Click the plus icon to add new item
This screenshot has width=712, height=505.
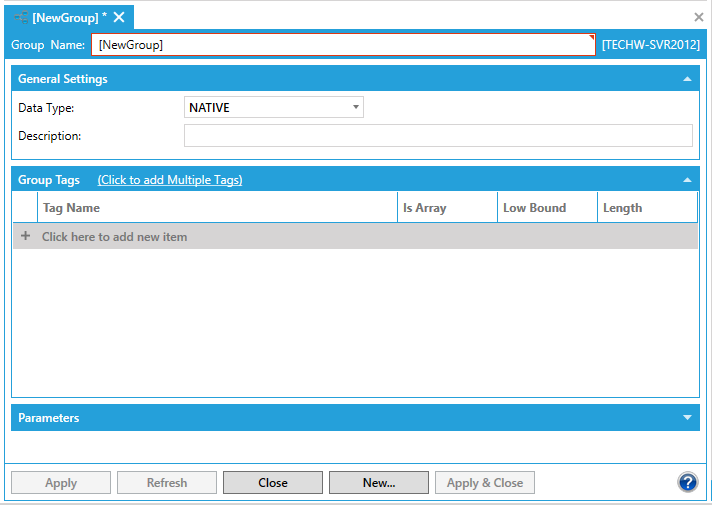point(26,237)
